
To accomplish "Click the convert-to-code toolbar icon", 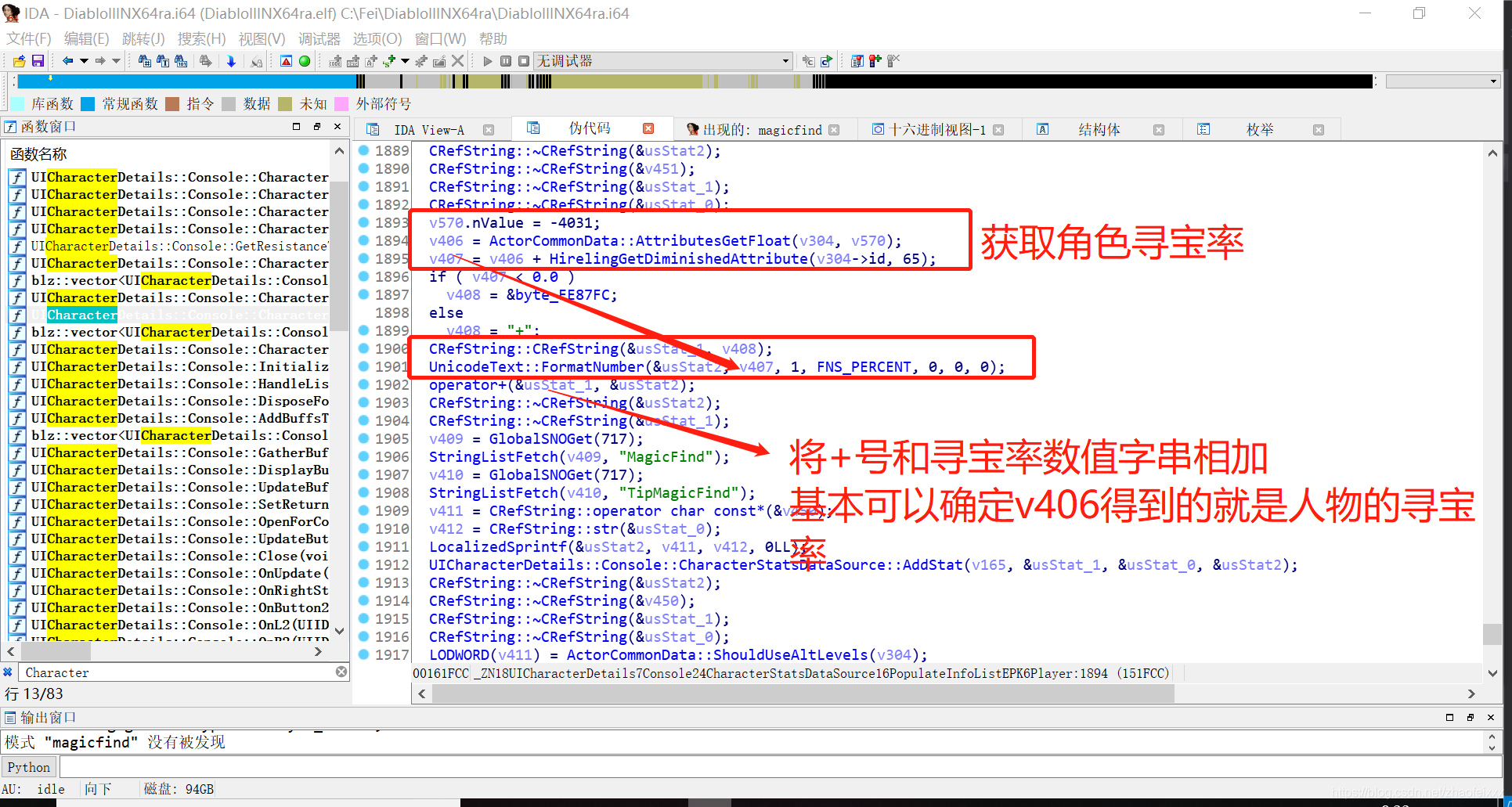I will (x=335, y=61).
